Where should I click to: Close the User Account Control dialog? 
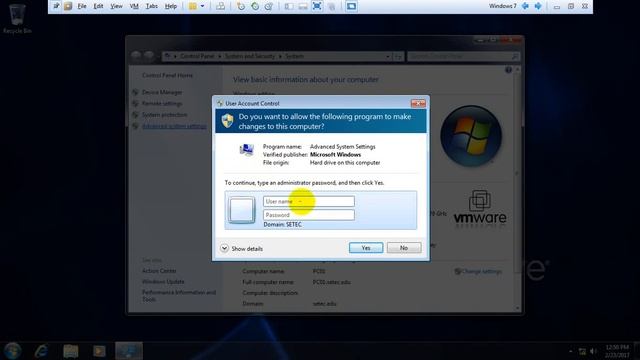pos(418,104)
